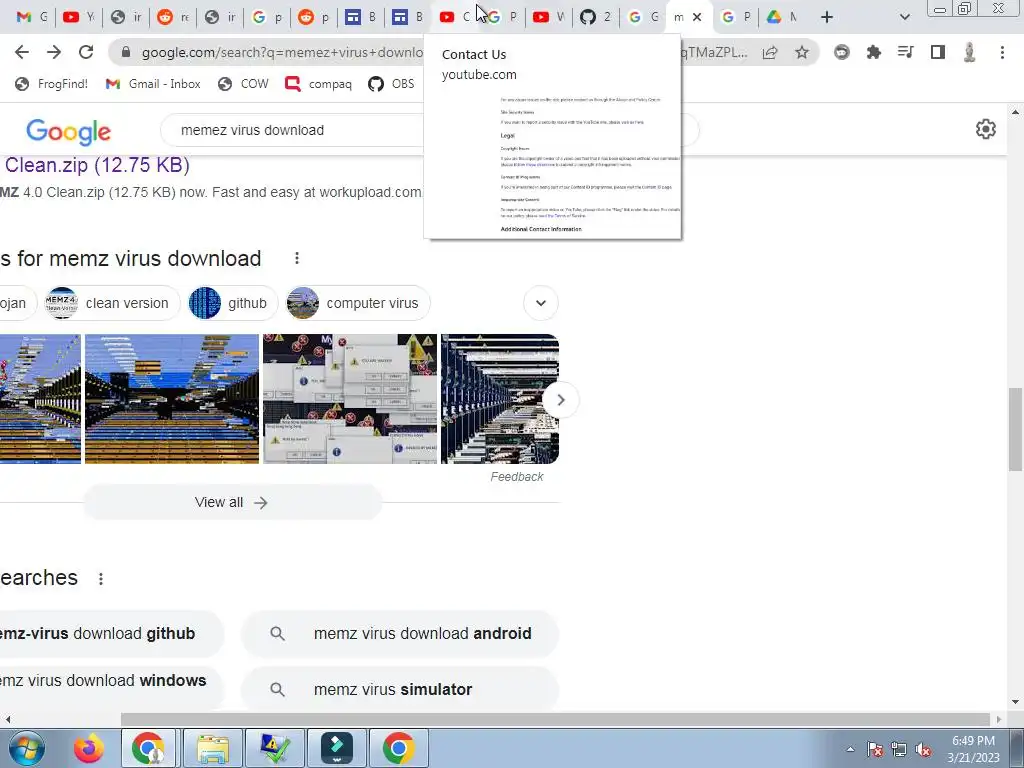Close the active memez search tab

[x=697, y=18]
